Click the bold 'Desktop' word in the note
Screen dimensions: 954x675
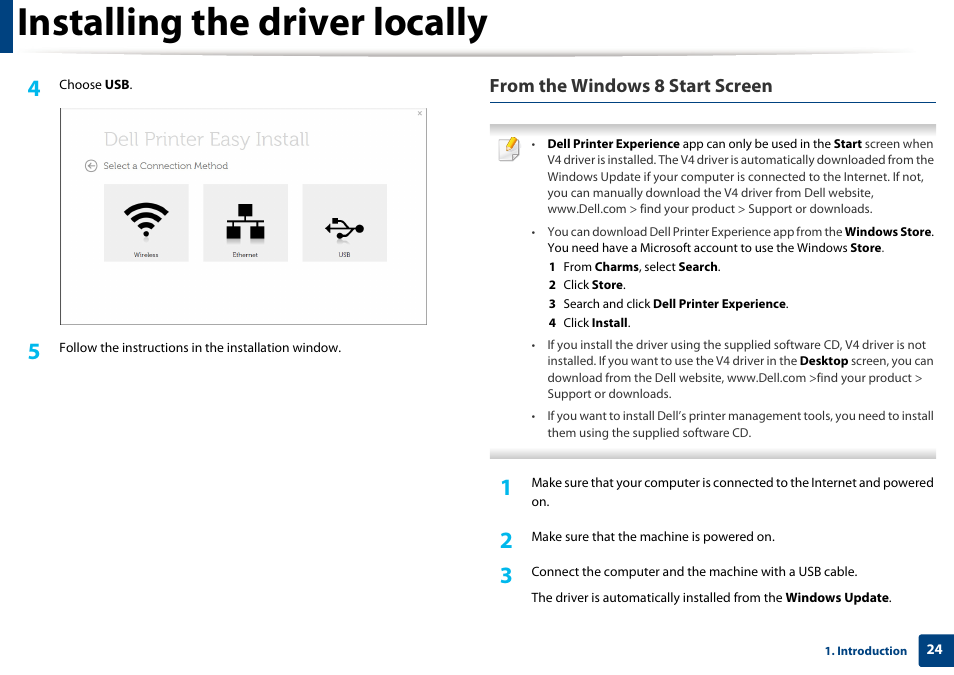point(823,361)
